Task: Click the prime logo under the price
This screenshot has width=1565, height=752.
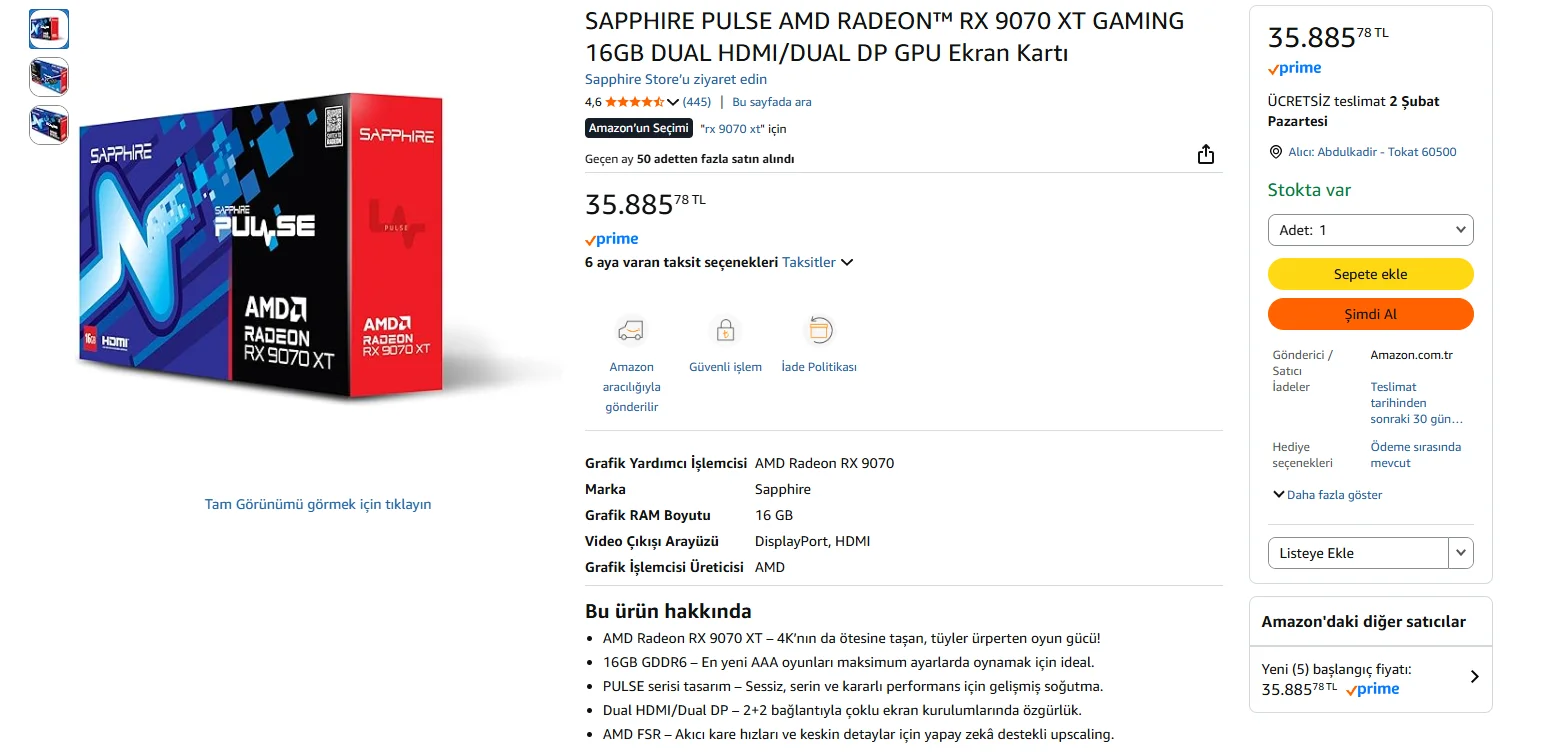Action: [x=611, y=239]
